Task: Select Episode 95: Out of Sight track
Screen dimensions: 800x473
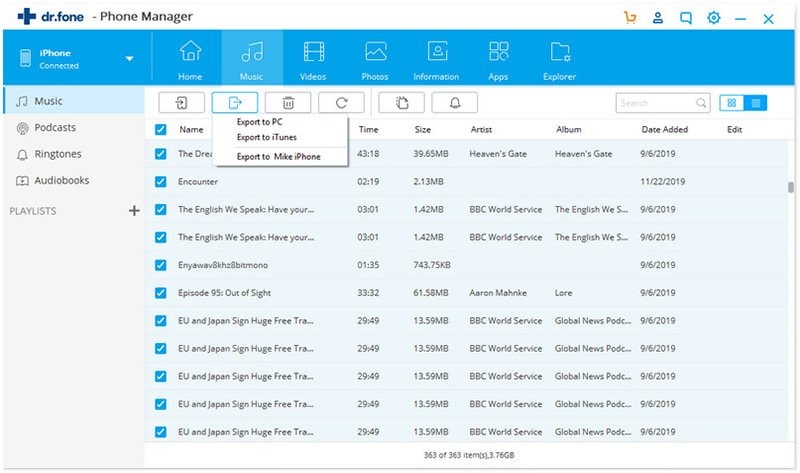Action: (224, 293)
